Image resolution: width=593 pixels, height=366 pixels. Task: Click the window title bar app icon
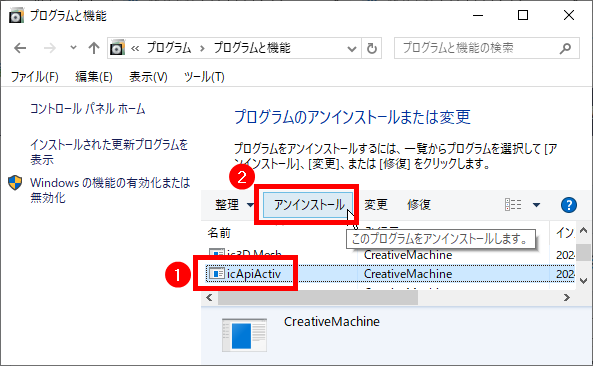16,16
